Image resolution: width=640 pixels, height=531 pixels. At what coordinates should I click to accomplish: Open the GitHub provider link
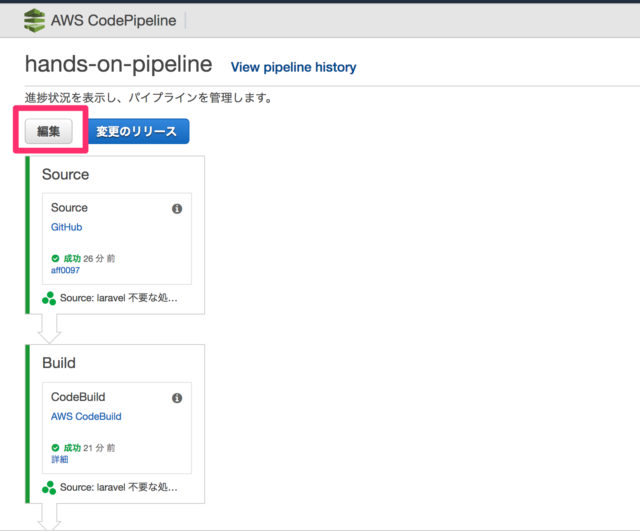pos(66,227)
